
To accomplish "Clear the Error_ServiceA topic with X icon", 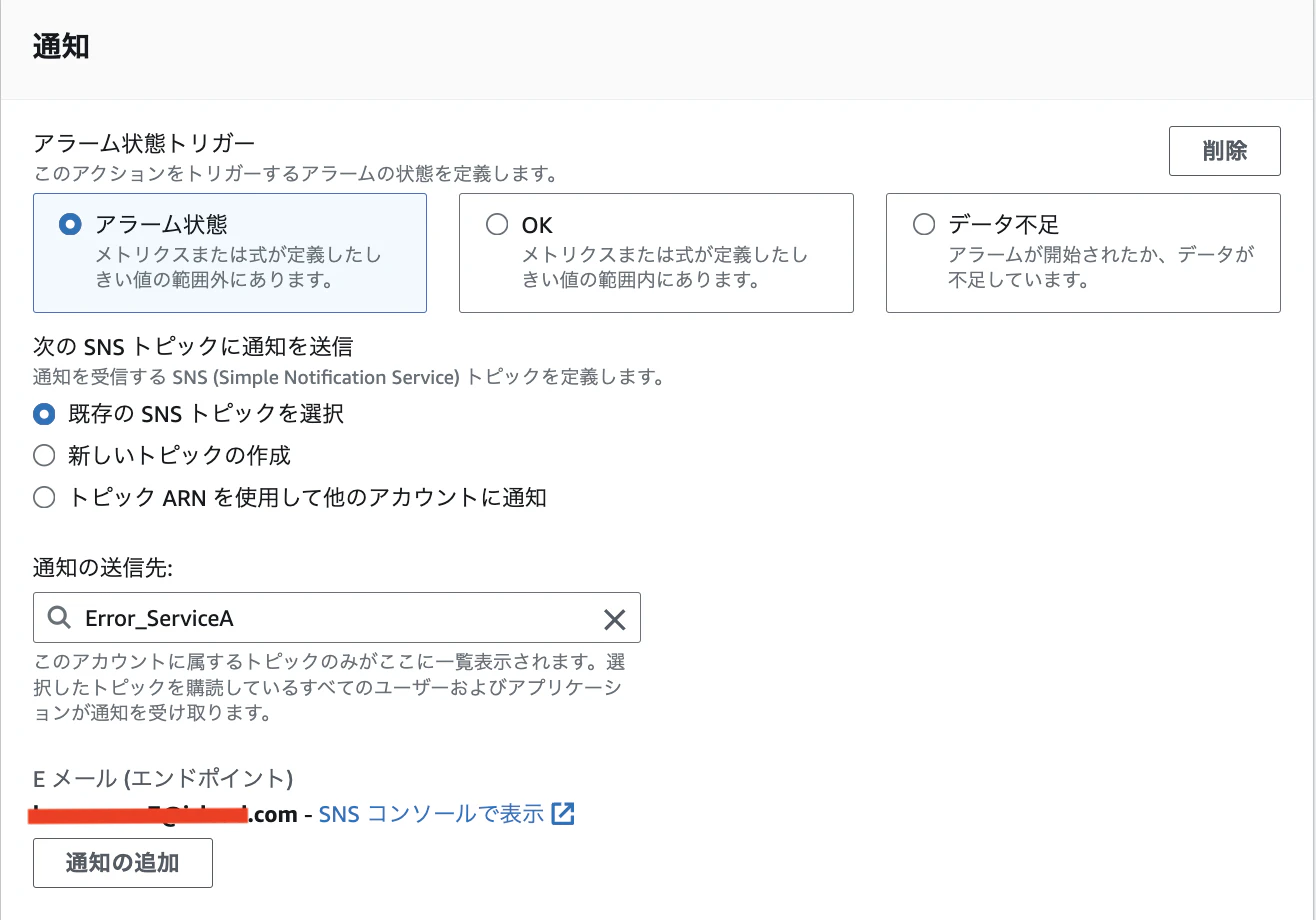I will (x=615, y=619).
